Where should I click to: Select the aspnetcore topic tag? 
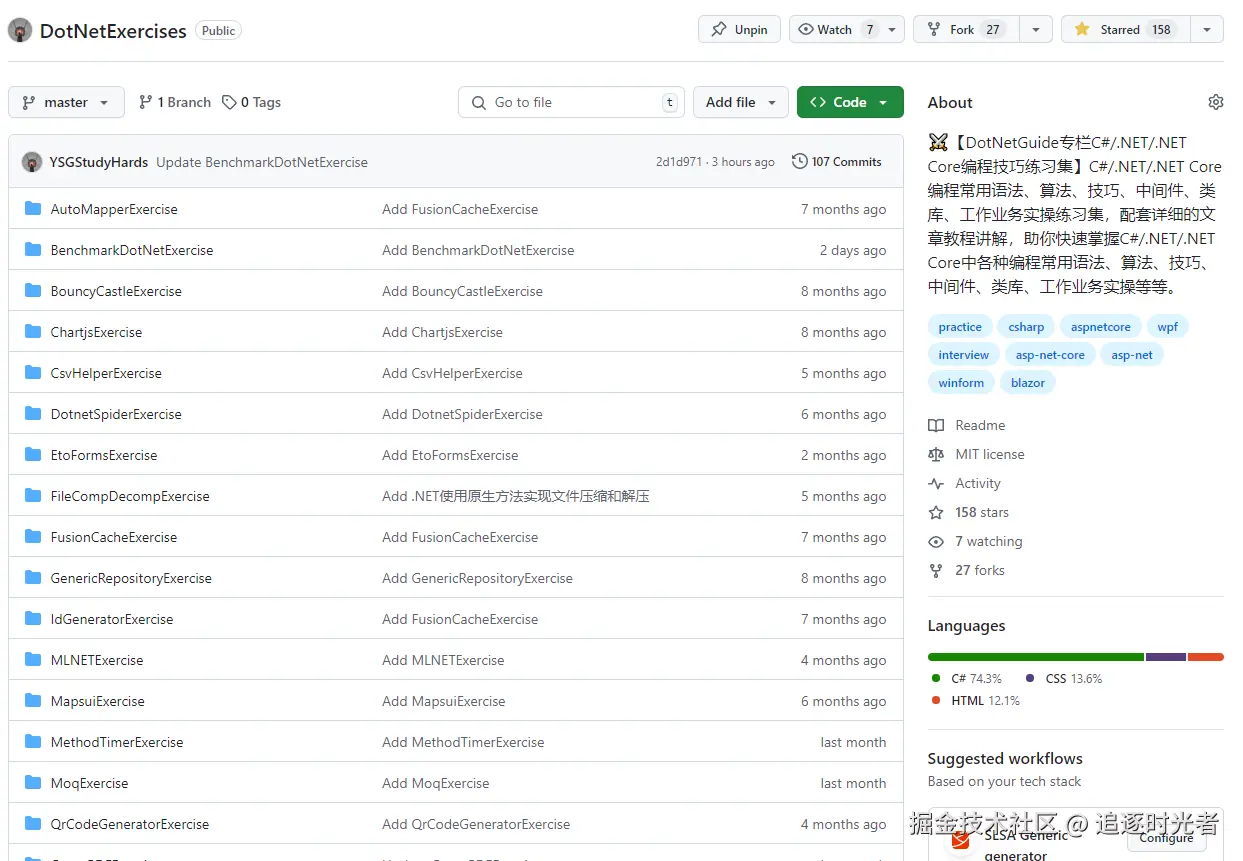point(1101,327)
